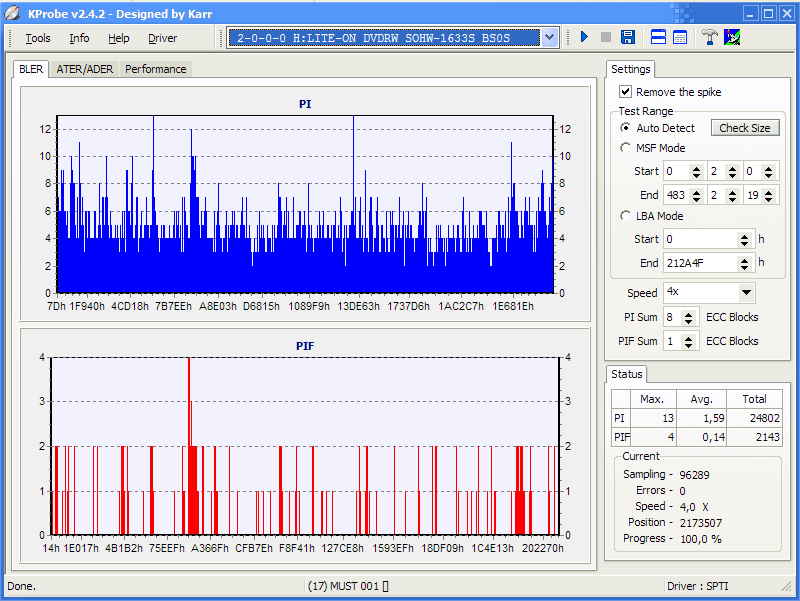
Task: Open the hammer tool settings icon
Action: (x=710, y=38)
